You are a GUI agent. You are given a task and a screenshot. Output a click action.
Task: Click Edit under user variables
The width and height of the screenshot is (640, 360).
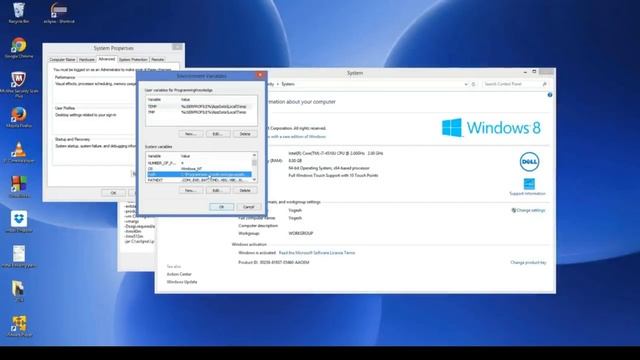(x=218, y=134)
